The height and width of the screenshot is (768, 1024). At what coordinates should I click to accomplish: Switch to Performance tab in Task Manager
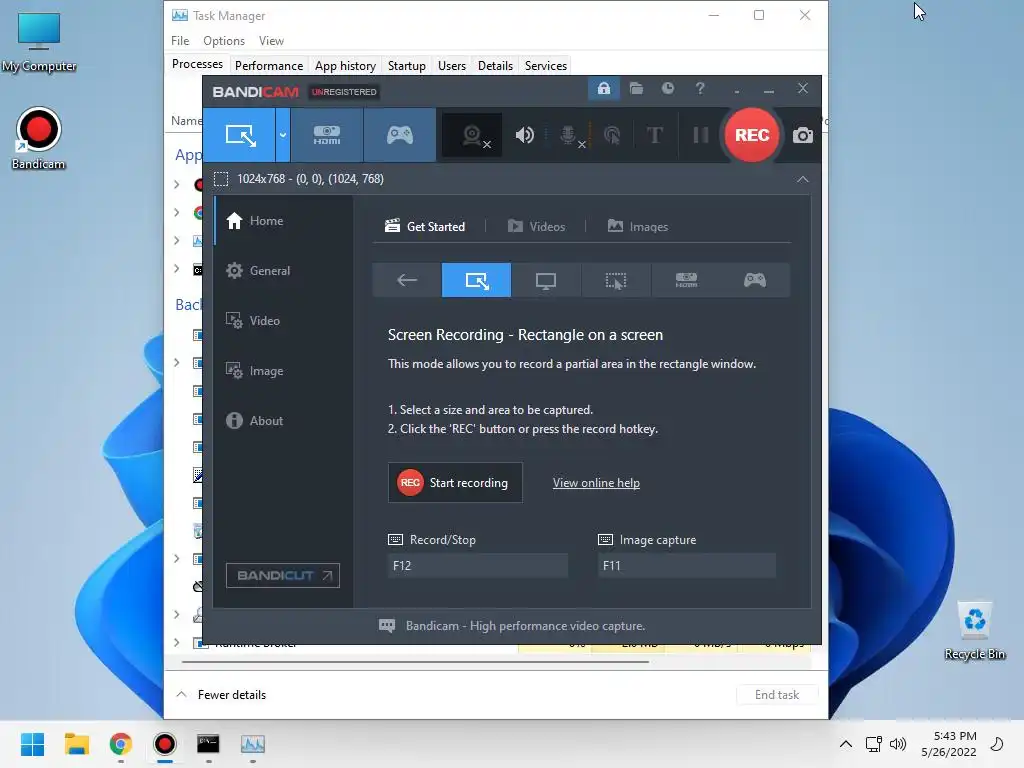click(268, 65)
